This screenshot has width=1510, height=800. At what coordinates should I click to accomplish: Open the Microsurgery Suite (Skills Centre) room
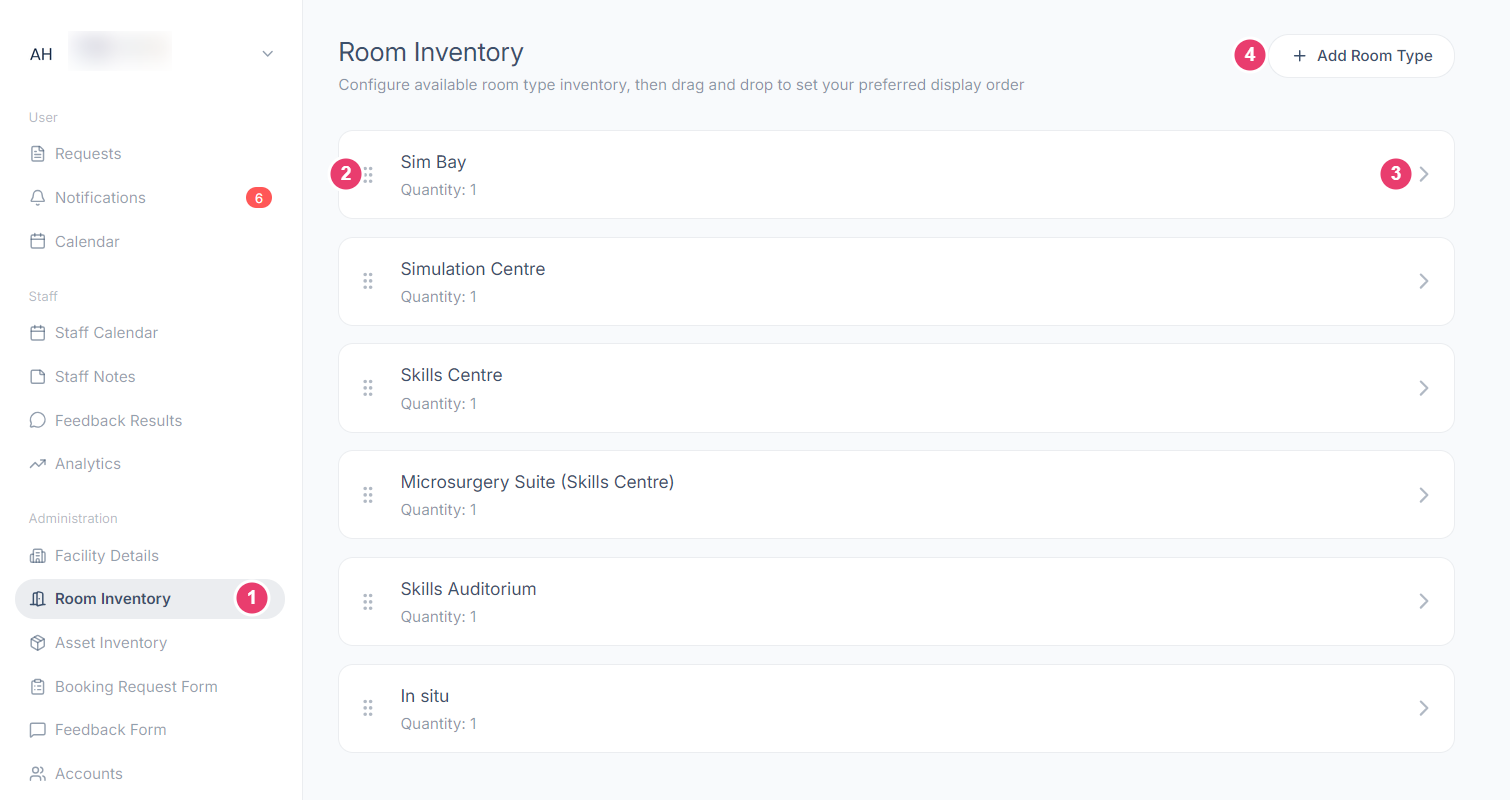pyautogui.click(x=896, y=495)
